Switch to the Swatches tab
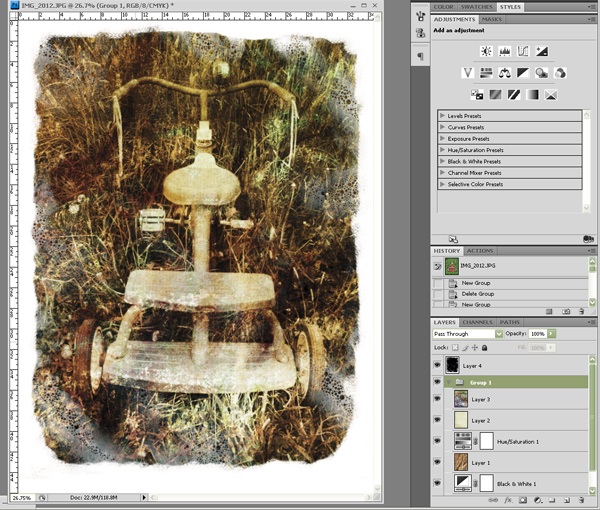The width and height of the screenshot is (600, 510). 476,7
